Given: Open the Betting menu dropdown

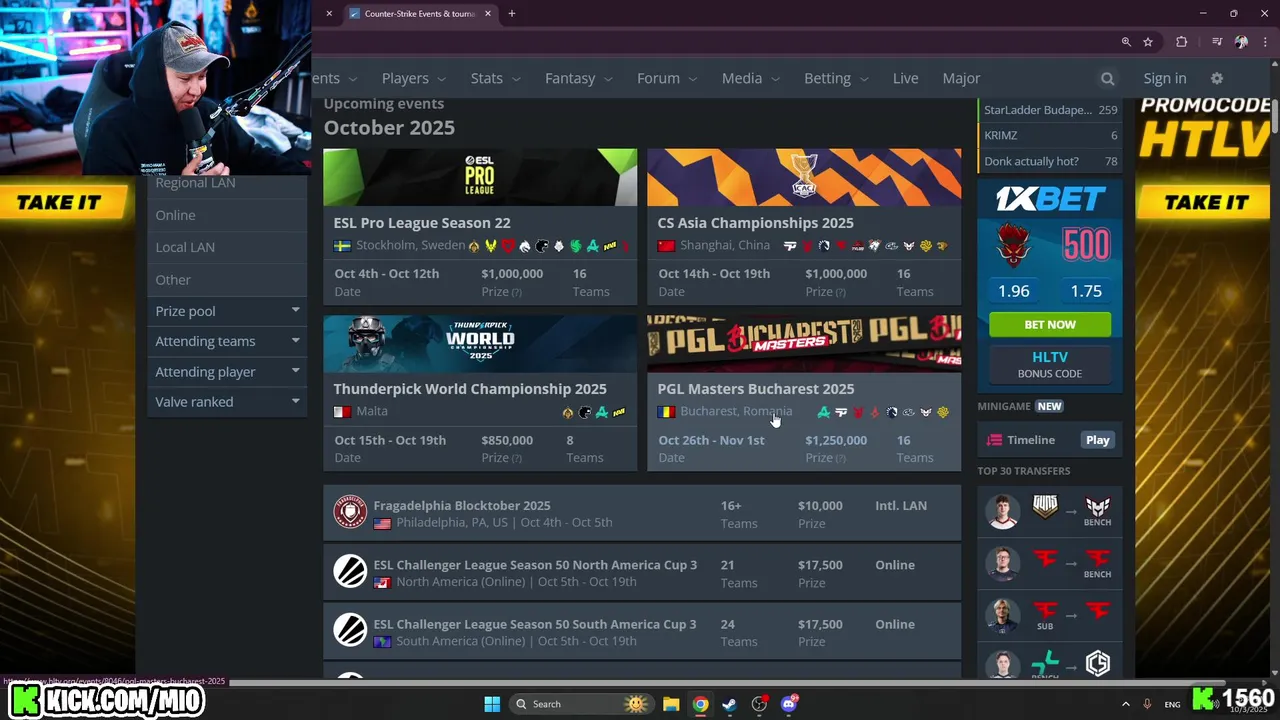Looking at the screenshot, I should click(x=836, y=78).
